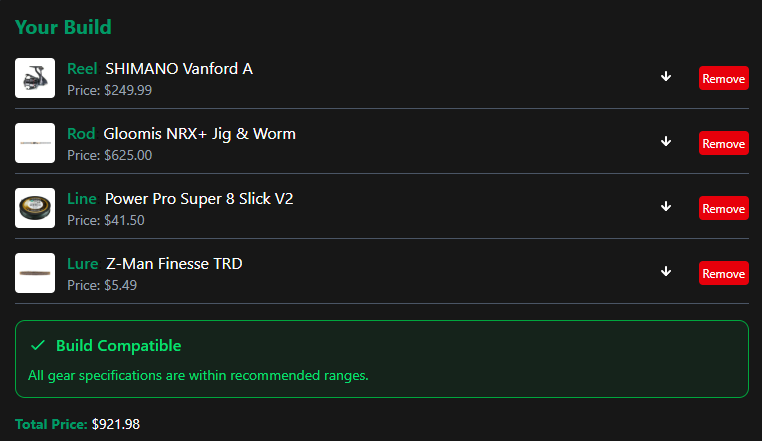Click the Power Pro Super 8 Slick V2 name
Image resolution: width=762 pixels, height=441 pixels.
pyautogui.click(x=198, y=199)
